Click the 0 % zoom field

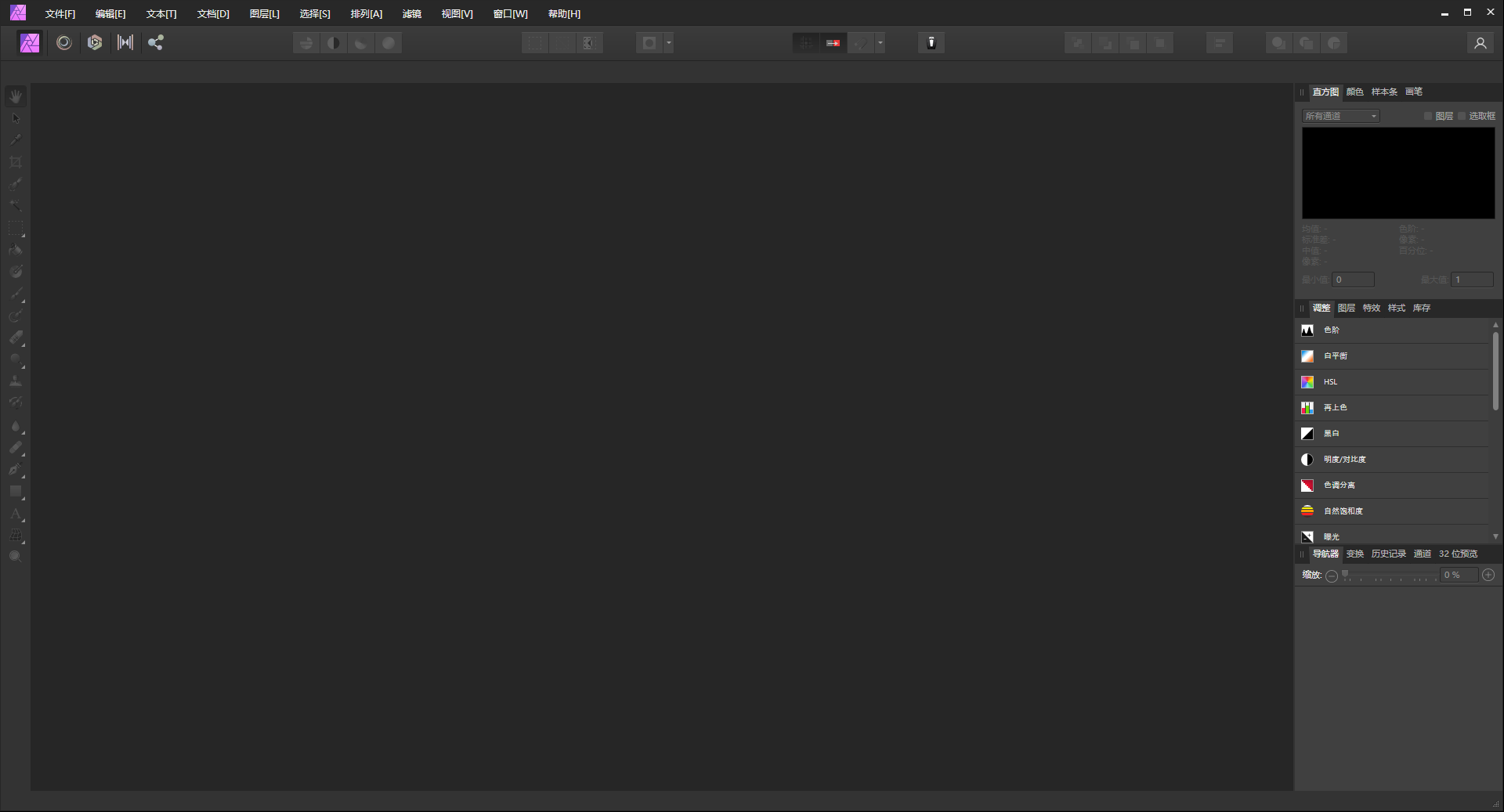tap(1459, 576)
